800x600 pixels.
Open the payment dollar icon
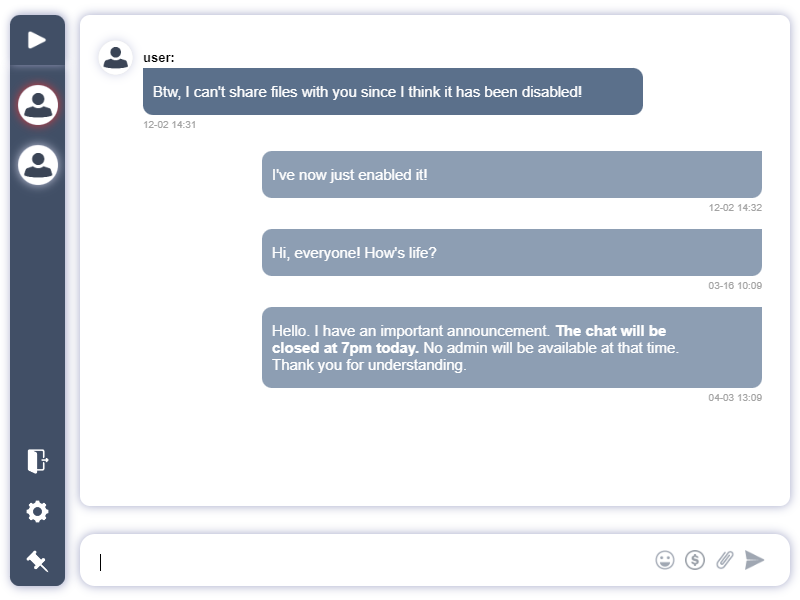[x=694, y=560]
